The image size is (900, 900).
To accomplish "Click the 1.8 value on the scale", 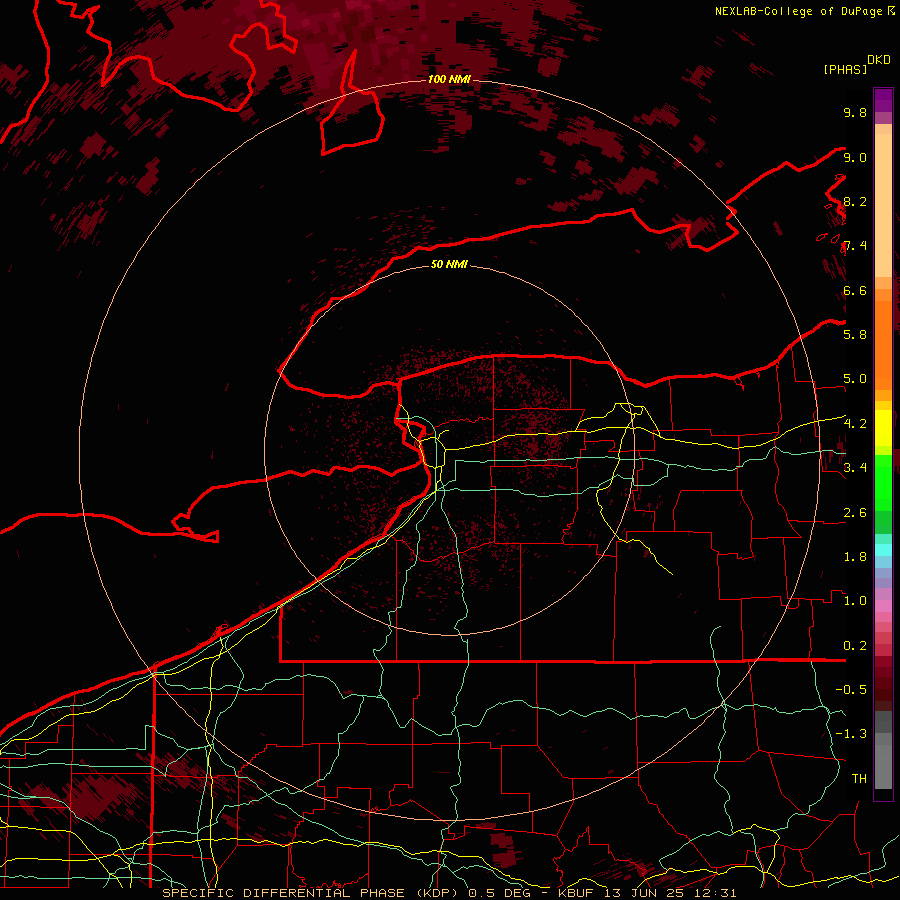I will coord(855,556).
